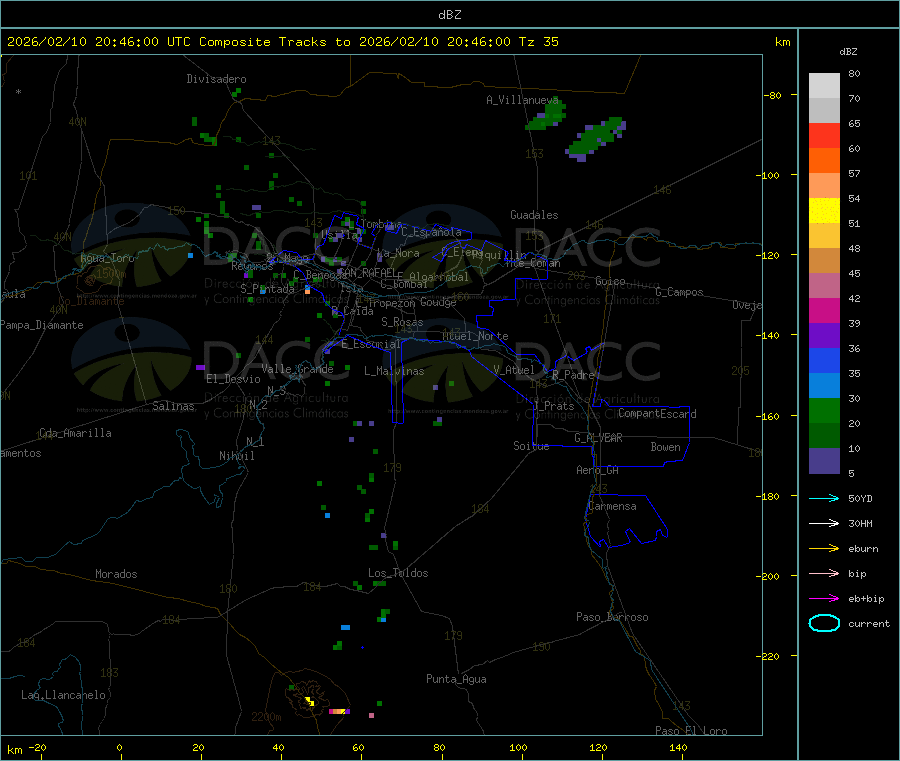
Task: Click the G_ALVEAR map label
Action: [598, 438]
